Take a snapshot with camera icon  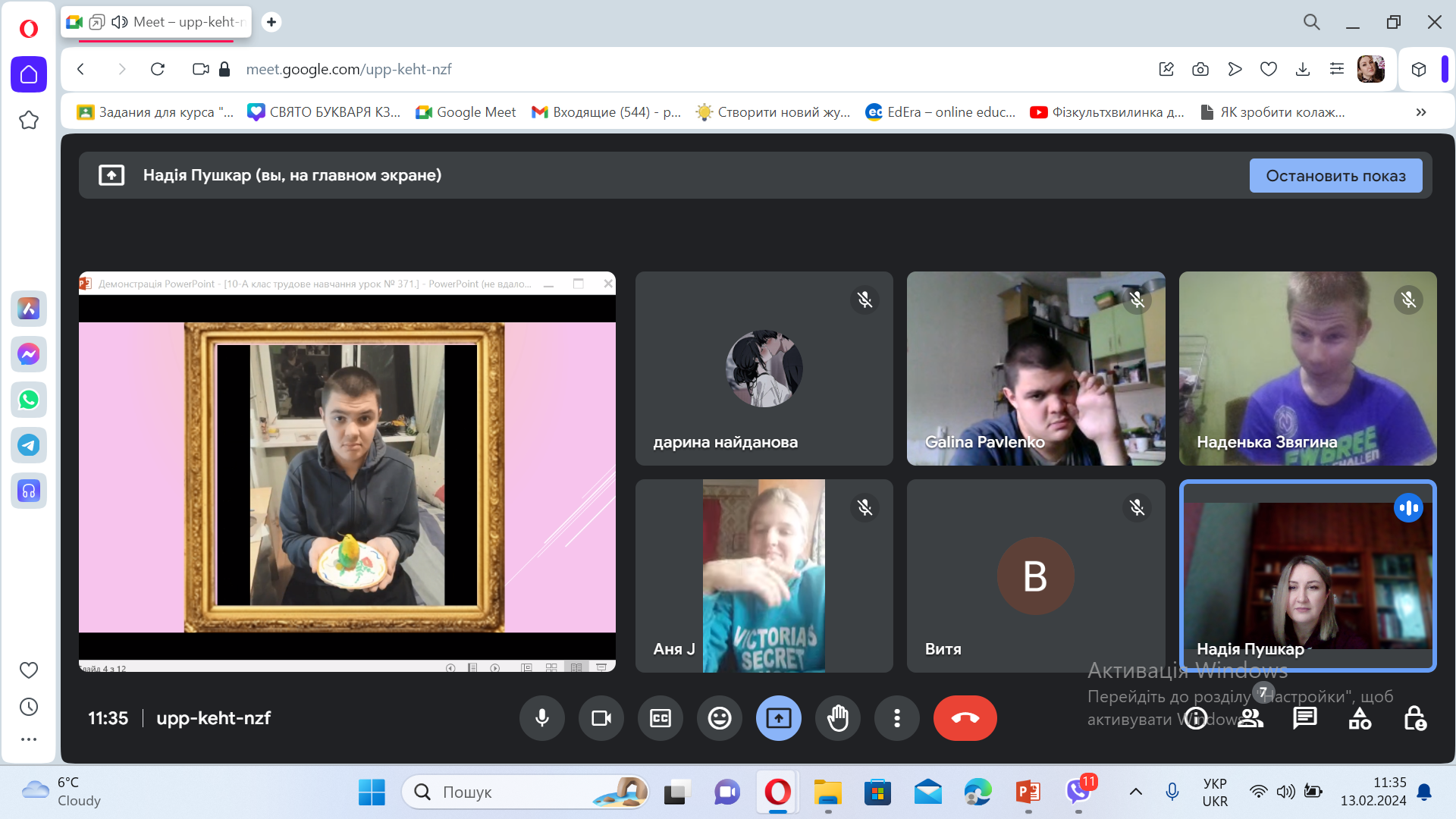pos(1200,69)
